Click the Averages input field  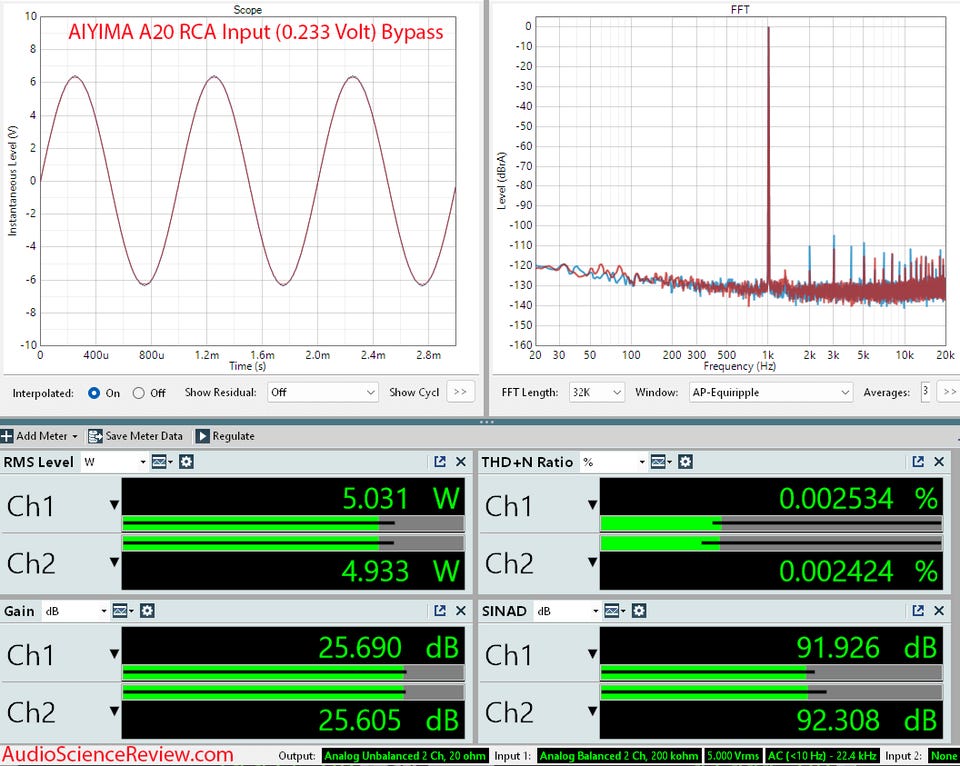coord(925,392)
